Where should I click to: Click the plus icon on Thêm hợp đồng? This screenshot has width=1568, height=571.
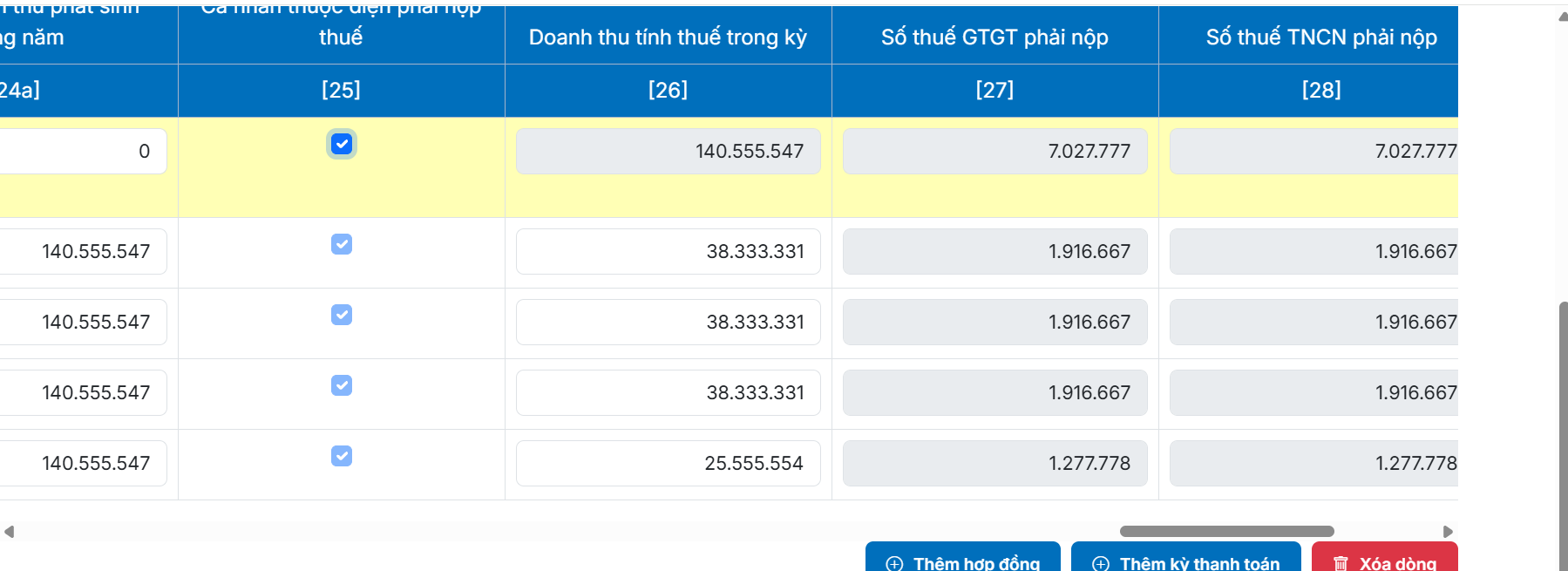coord(894,564)
